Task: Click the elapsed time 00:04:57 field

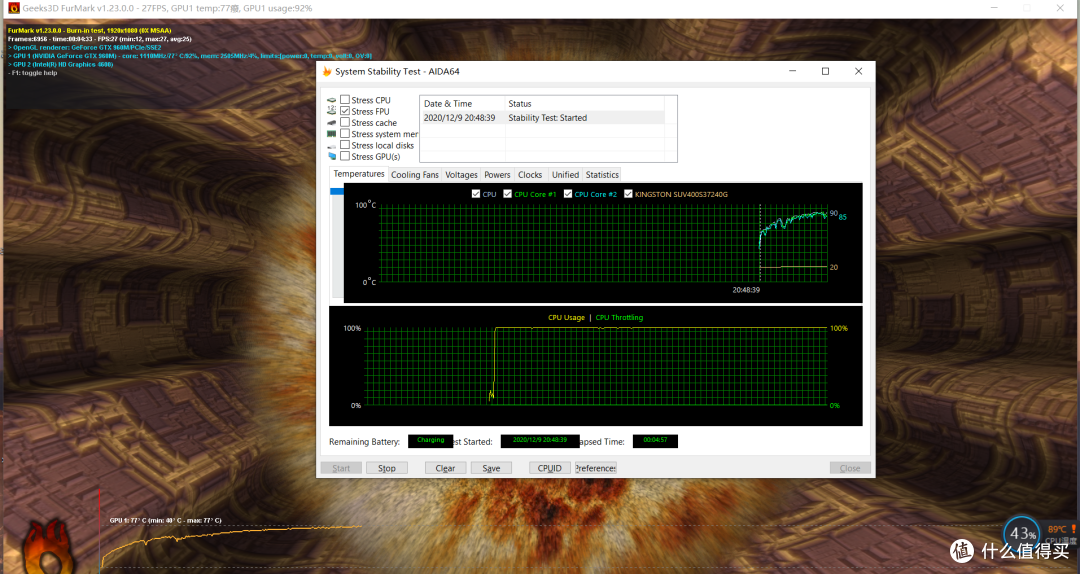Action: tap(655, 441)
